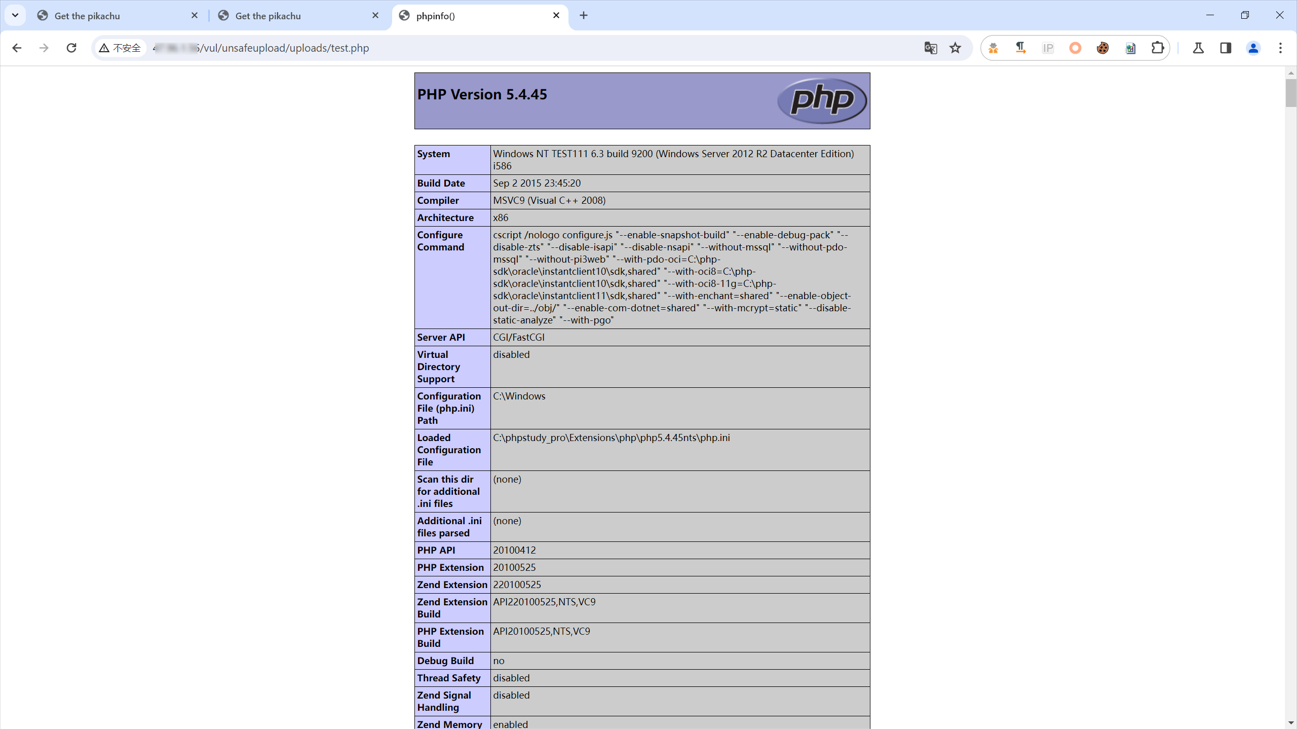Go back to the previous page

[x=17, y=48]
